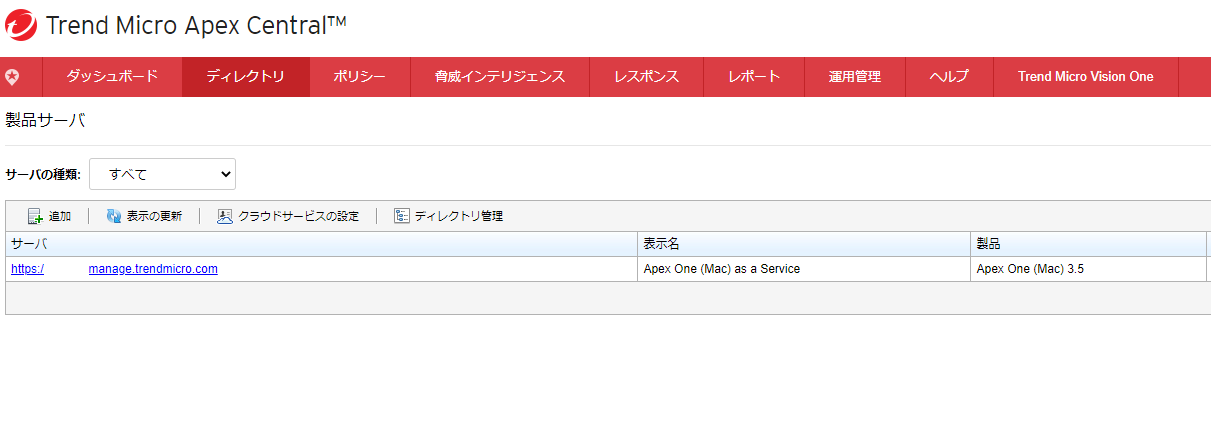Click the 追加 (add) server icon

[x=35, y=216]
